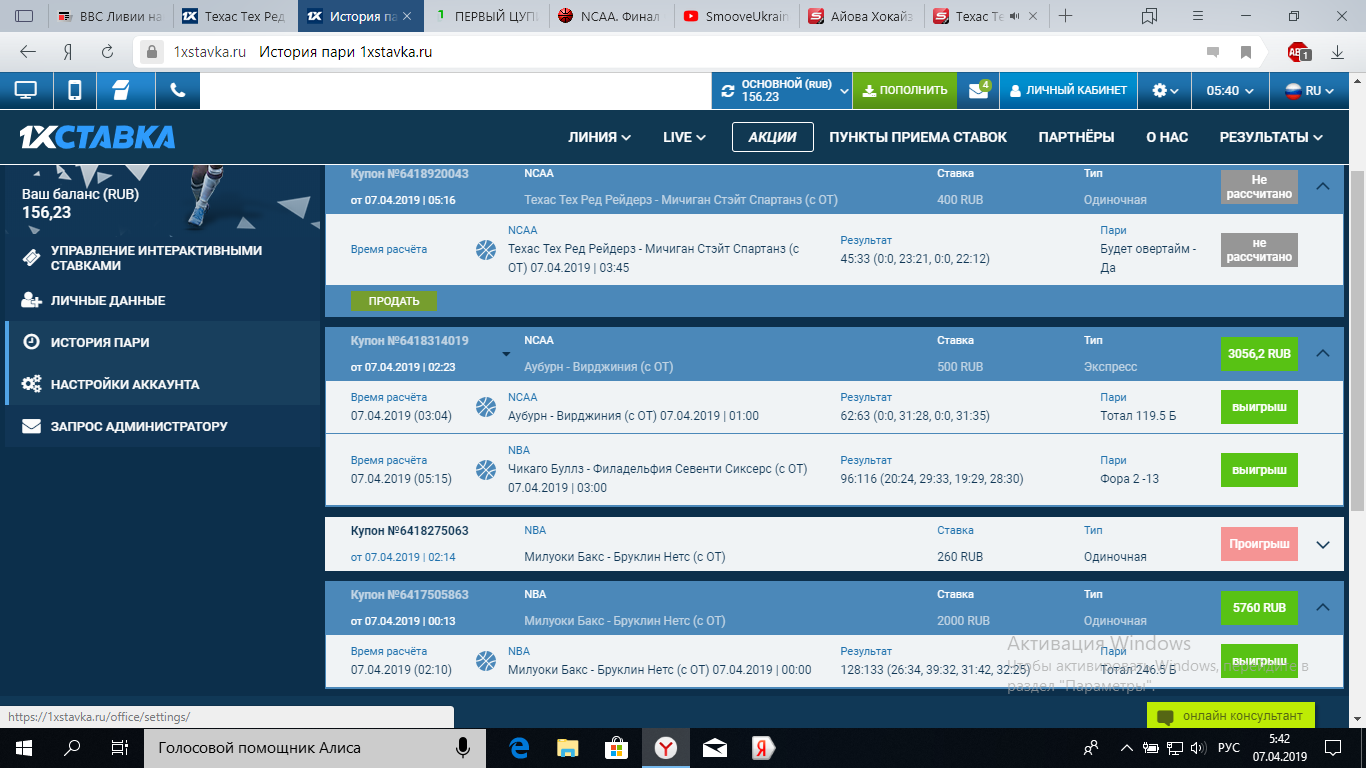1366x768 pixels.
Task: Switch to the SmooveUkrain YouTube tab
Action: (x=736, y=16)
